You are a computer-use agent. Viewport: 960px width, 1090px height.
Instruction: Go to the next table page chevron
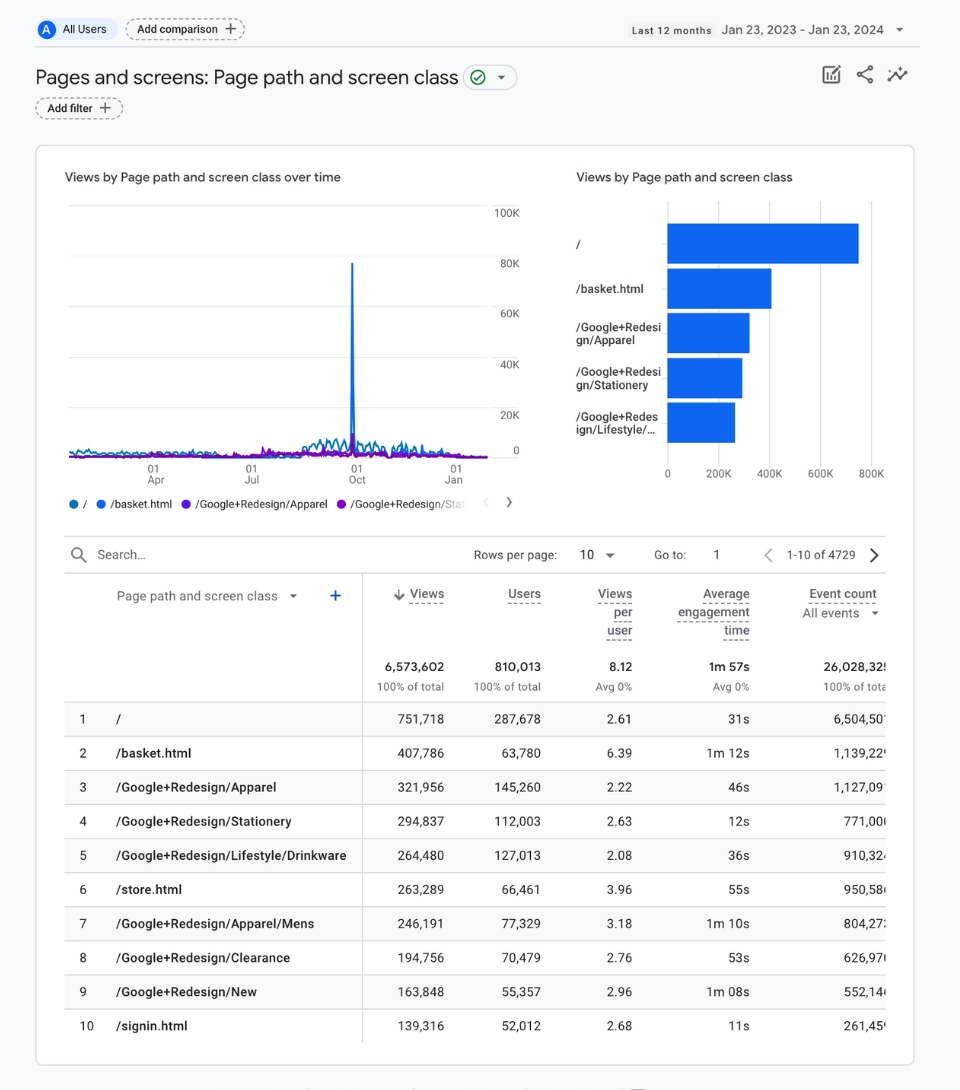tap(874, 554)
